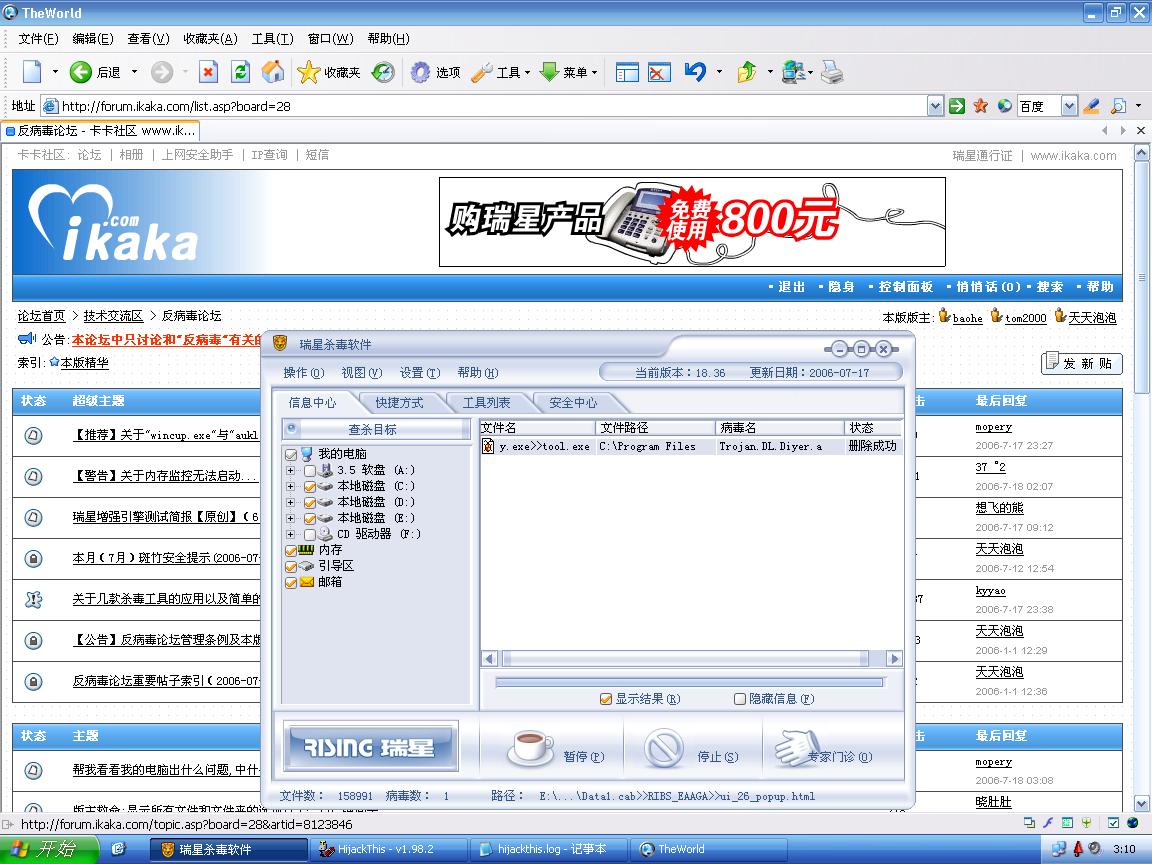The image size is (1152, 864).
Task: Open the address bar URL dropdown
Action: [x=935, y=106]
